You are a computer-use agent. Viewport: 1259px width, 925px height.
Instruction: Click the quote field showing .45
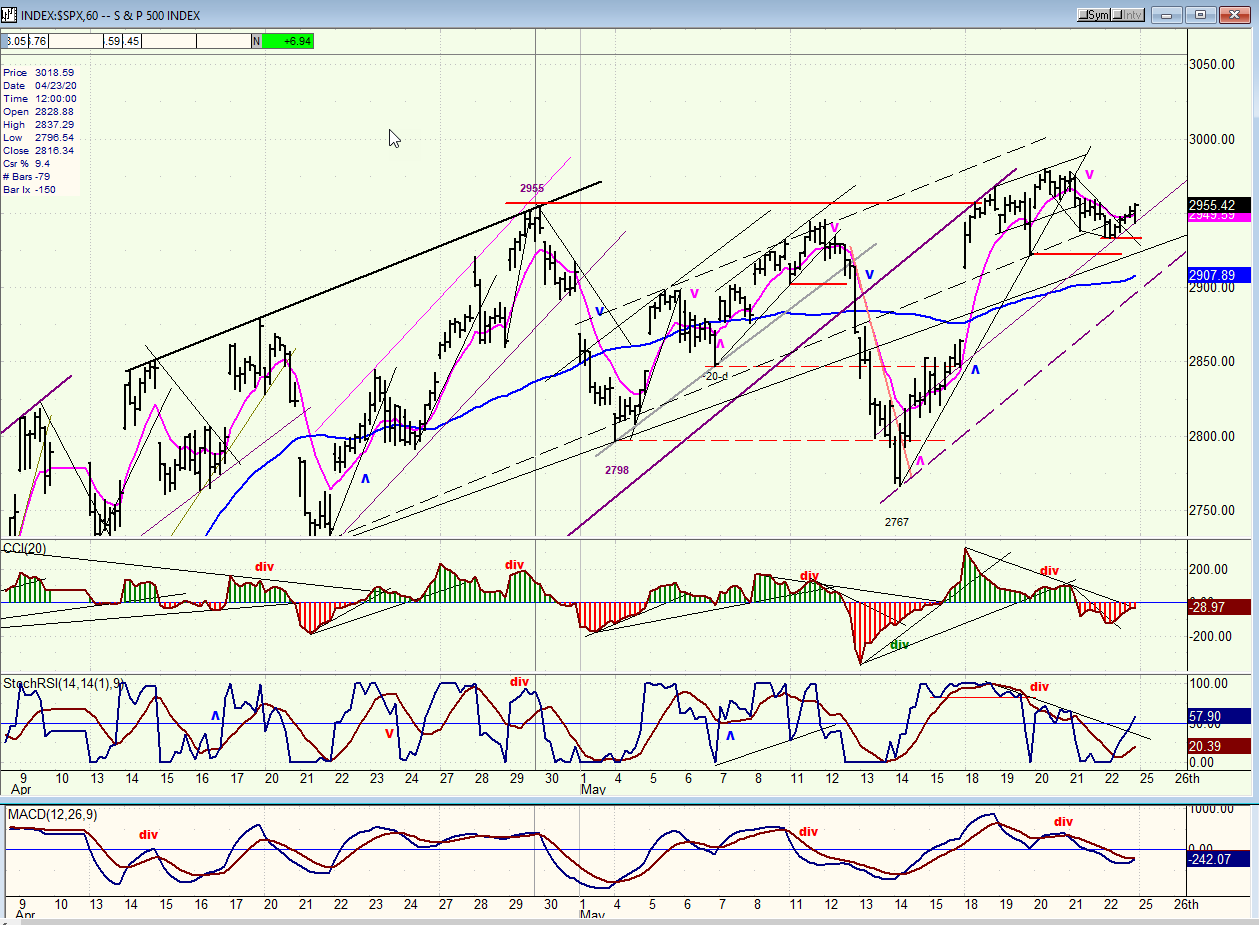click(133, 41)
